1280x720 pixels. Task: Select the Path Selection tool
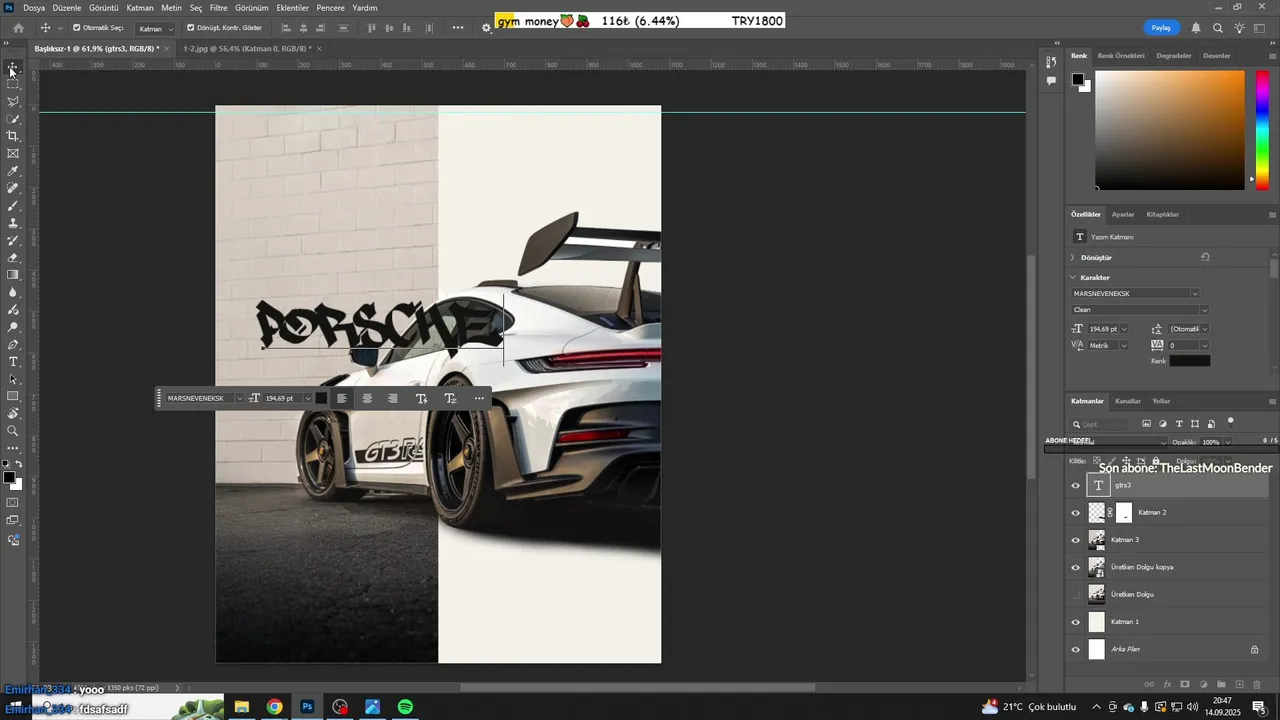coord(13,379)
